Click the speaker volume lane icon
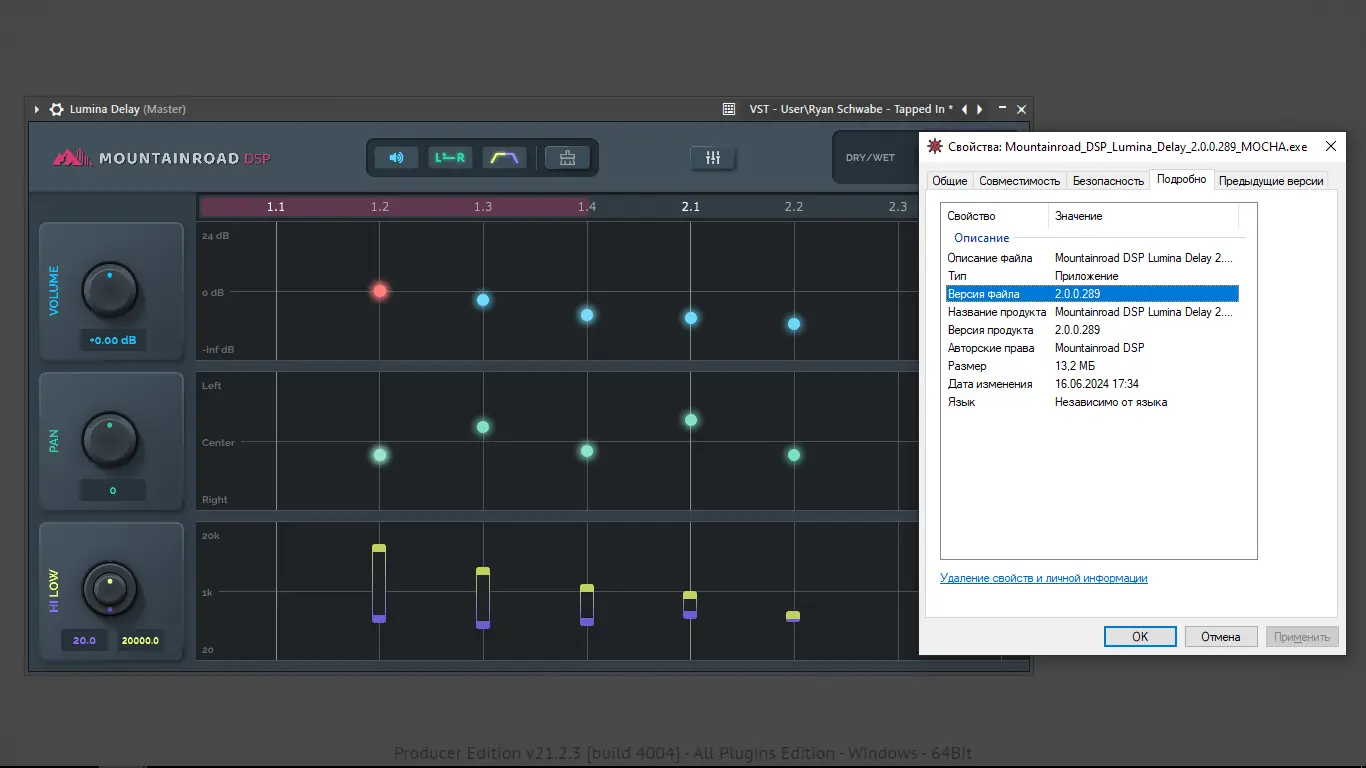Image resolution: width=1366 pixels, height=768 pixels. [x=396, y=157]
